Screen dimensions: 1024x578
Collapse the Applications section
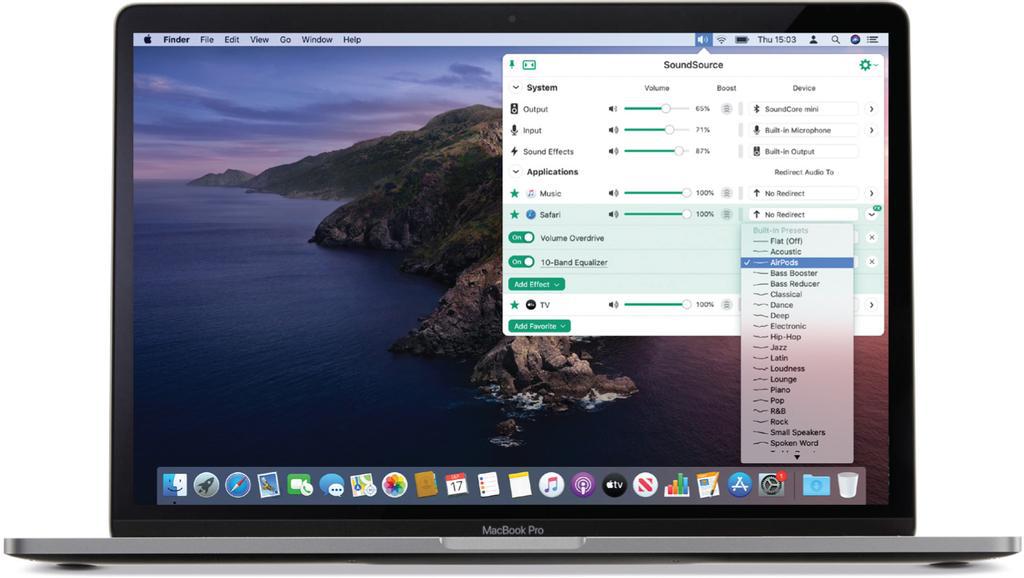point(516,172)
